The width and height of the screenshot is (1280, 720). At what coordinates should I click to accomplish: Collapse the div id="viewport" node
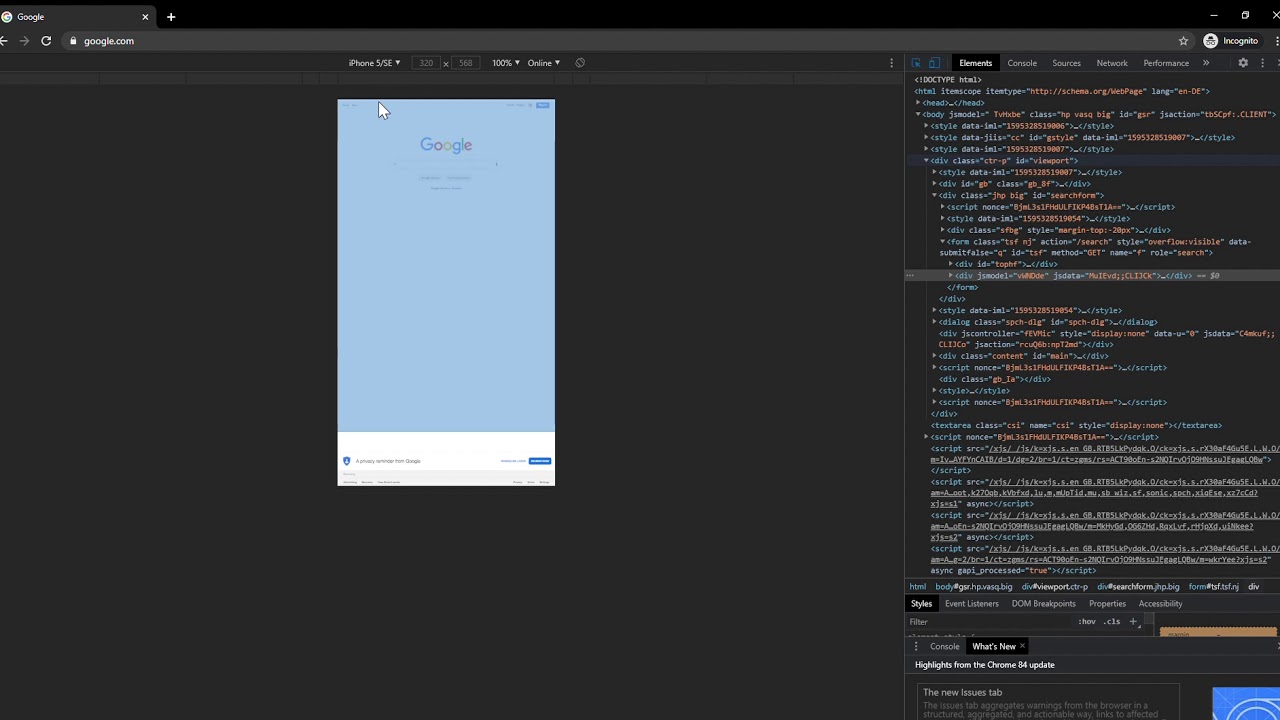pyautogui.click(x=926, y=161)
